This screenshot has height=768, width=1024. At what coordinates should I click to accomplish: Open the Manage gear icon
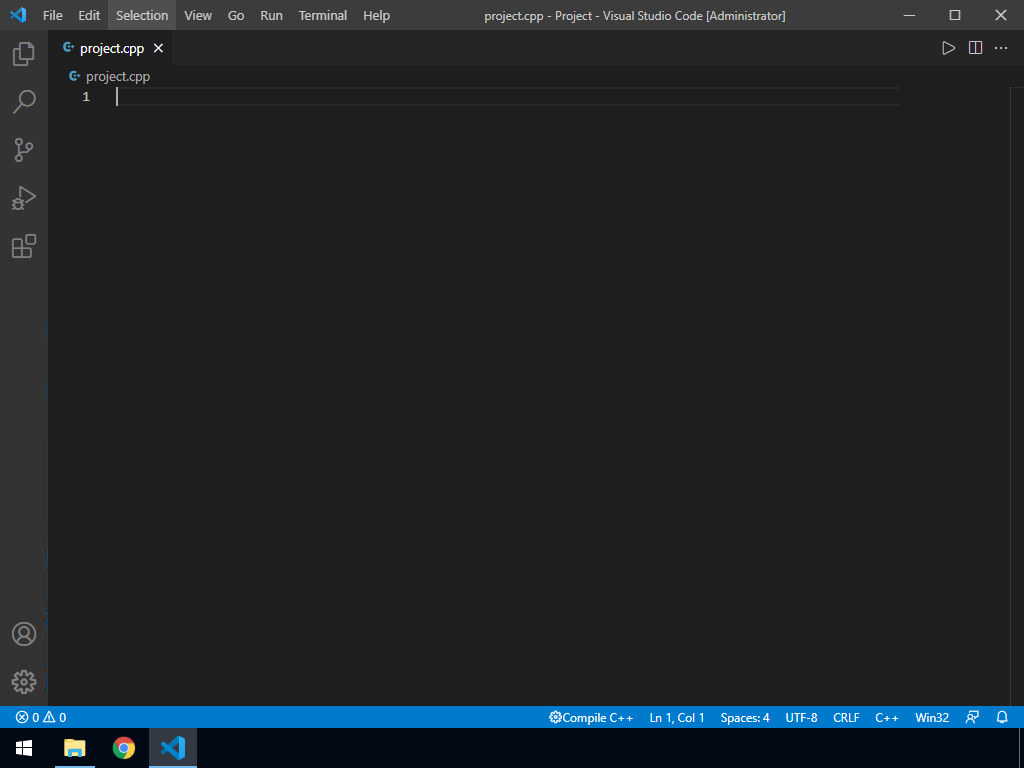[x=24, y=682]
